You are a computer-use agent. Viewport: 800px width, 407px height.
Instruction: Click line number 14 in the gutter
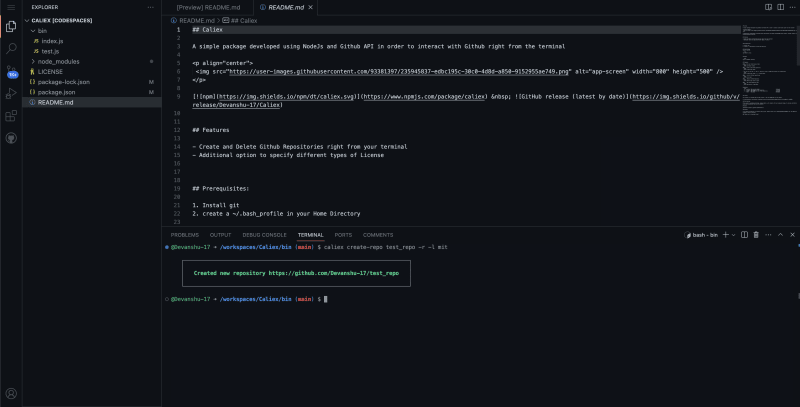tap(177, 146)
